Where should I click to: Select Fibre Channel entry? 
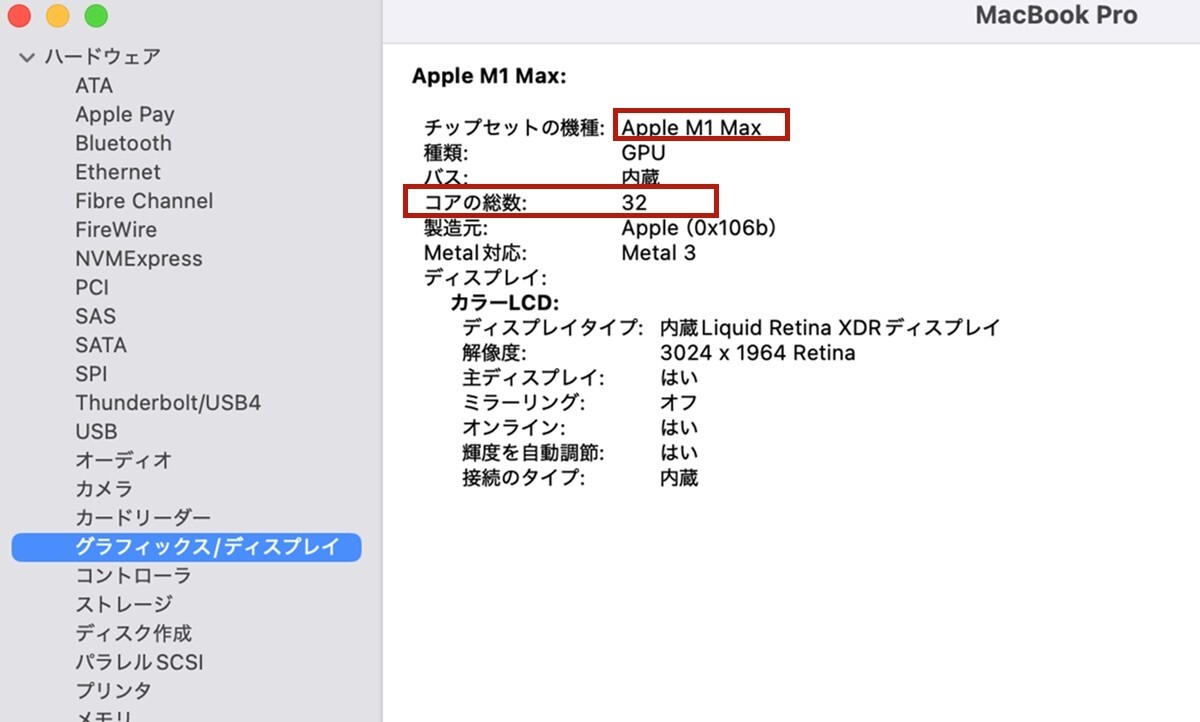(x=144, y=201)
